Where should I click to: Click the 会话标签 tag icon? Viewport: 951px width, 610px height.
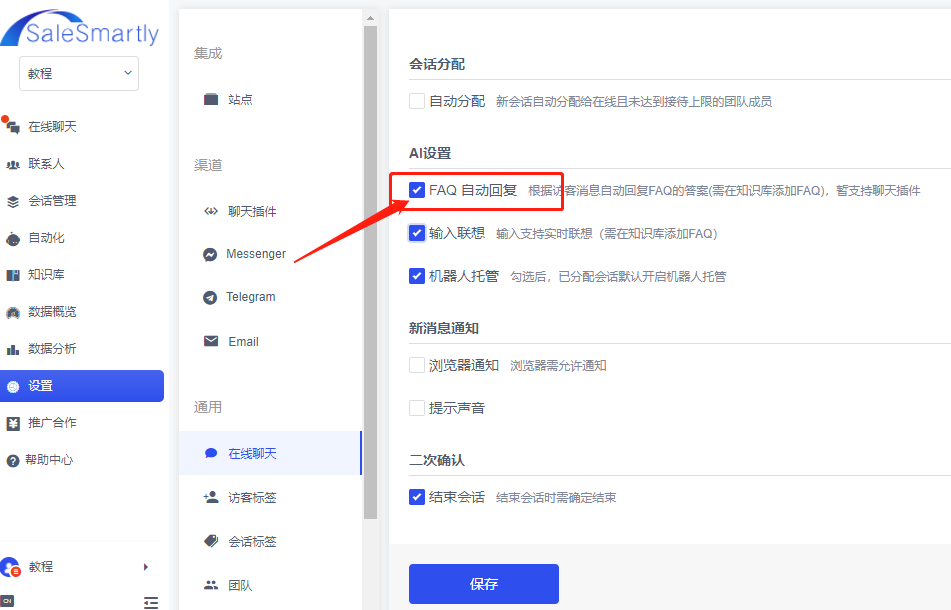click(210, 541)
